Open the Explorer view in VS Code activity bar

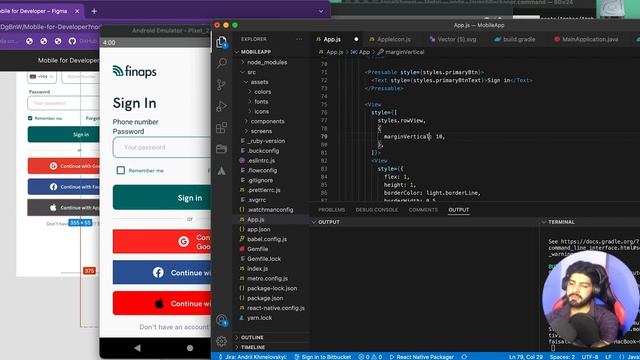(221, 42)
